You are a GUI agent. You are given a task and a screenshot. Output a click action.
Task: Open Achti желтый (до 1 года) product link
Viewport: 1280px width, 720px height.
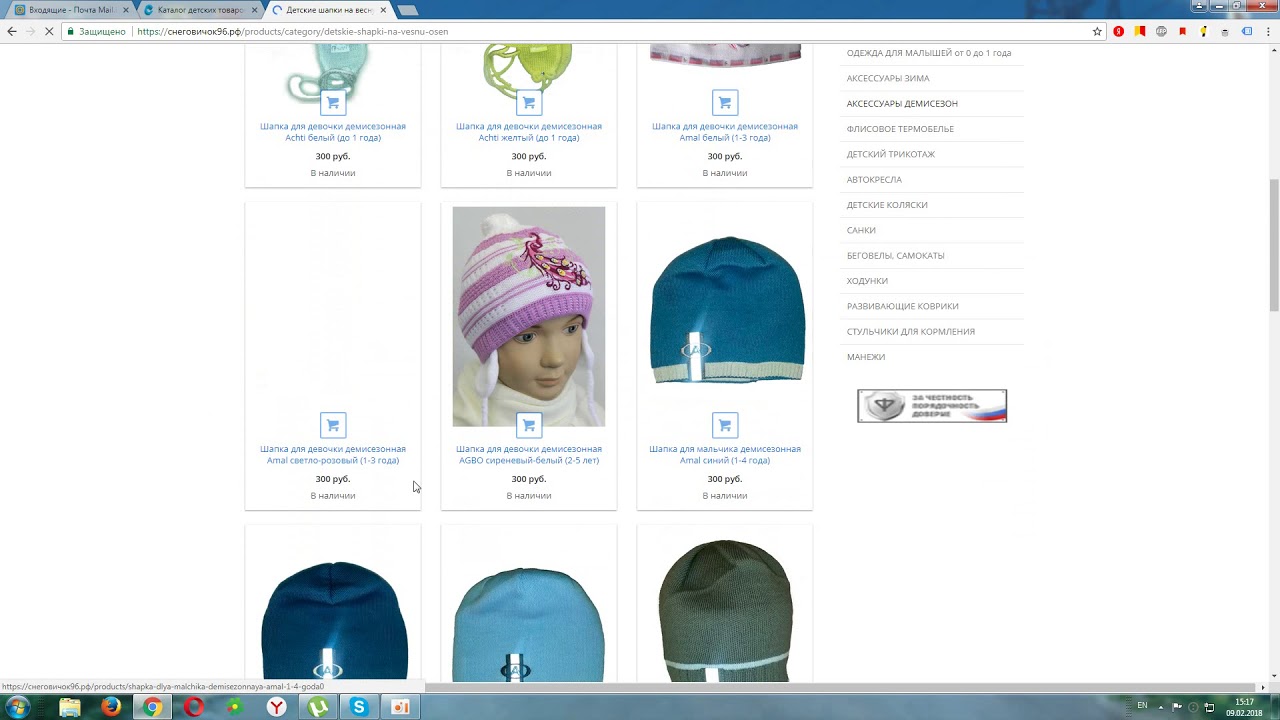tap(529, 132)
